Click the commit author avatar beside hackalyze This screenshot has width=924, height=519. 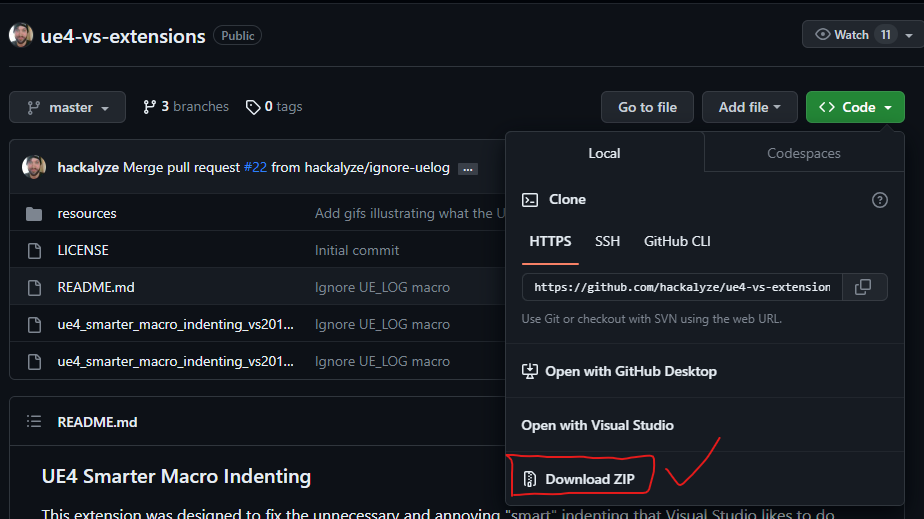pos(34,167)
